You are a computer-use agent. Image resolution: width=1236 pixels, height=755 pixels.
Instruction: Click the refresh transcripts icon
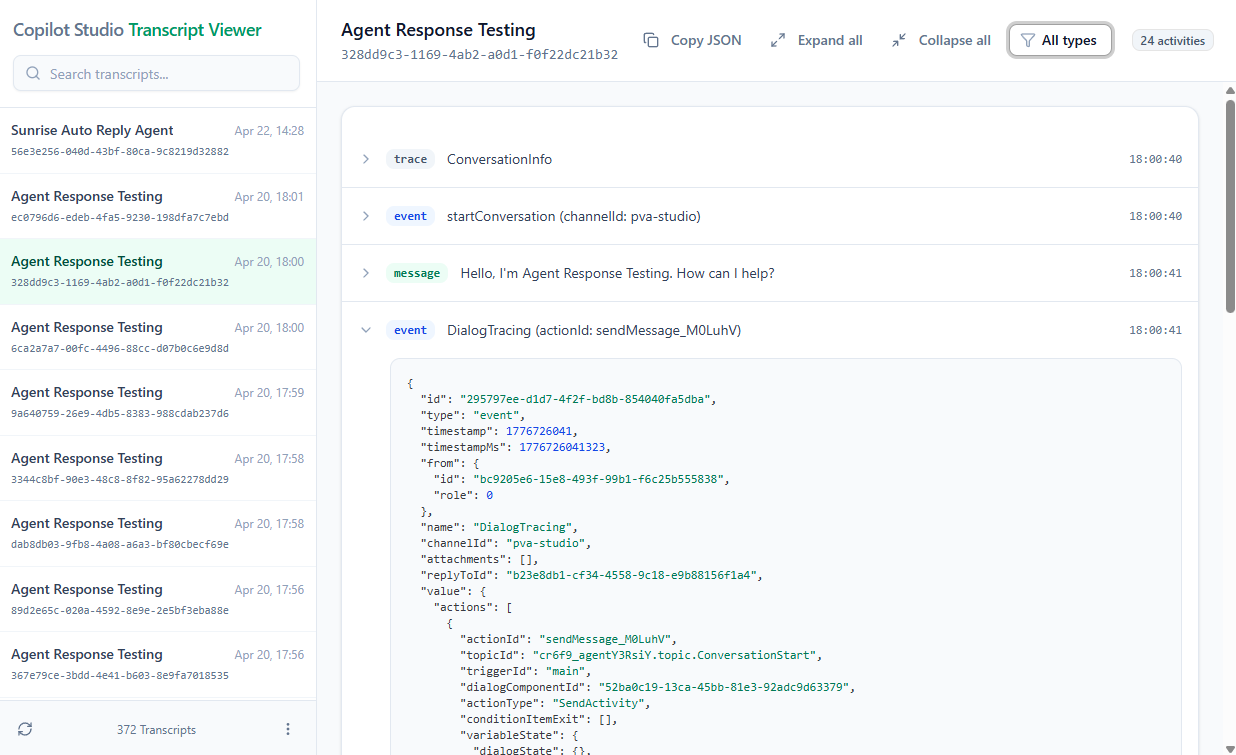(x=25, y=729)
